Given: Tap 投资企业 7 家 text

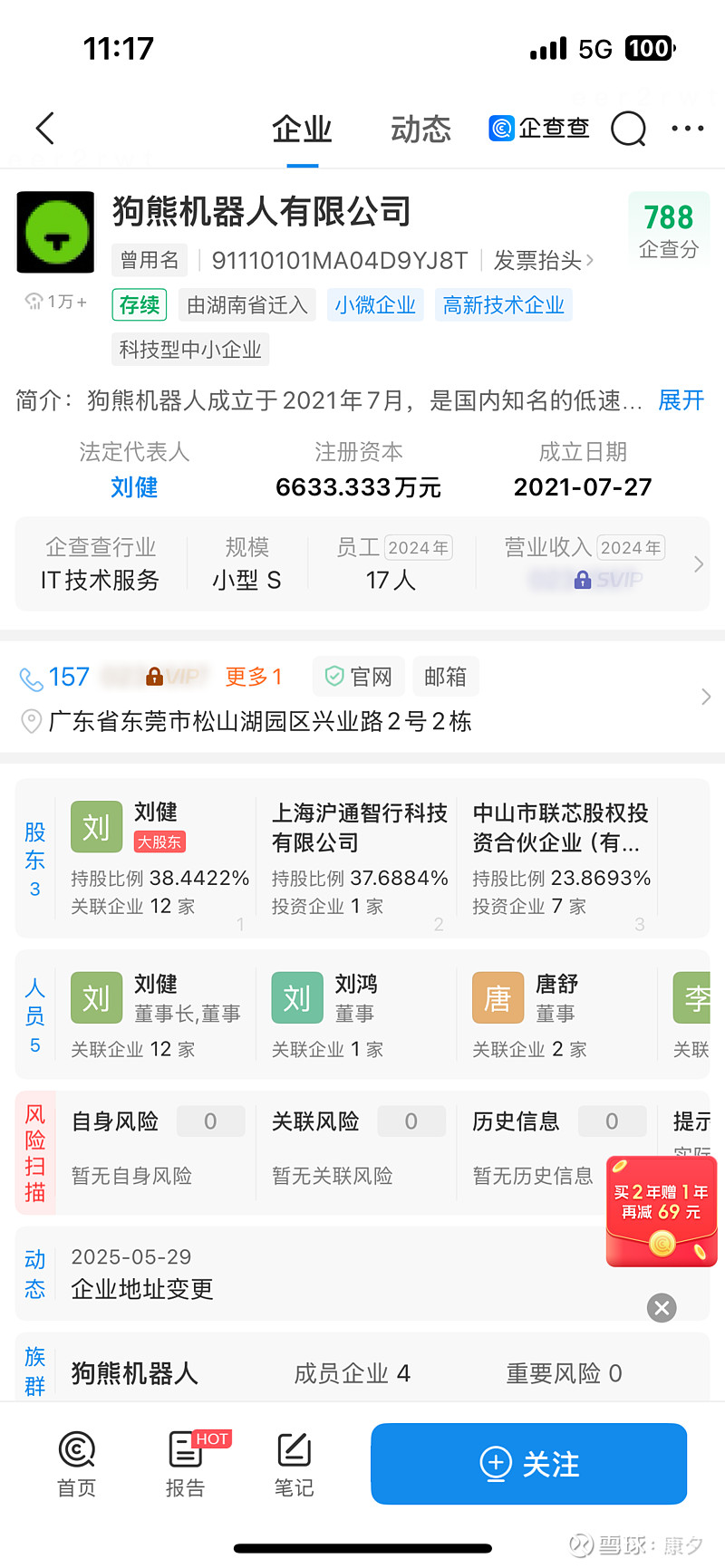Looking at the screenshot, I should (529, 907).
